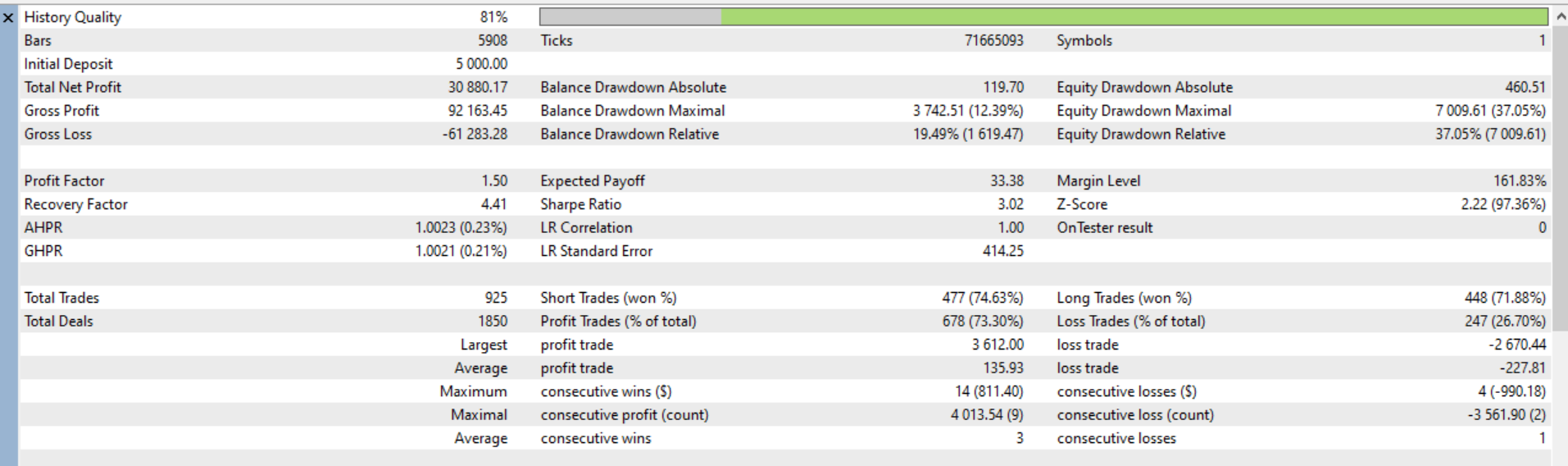The height and width of the screenshot is (466, 1568).
Task: Select the Sharpe Ratio value 3.02
Action: (x=1010, y=204)
